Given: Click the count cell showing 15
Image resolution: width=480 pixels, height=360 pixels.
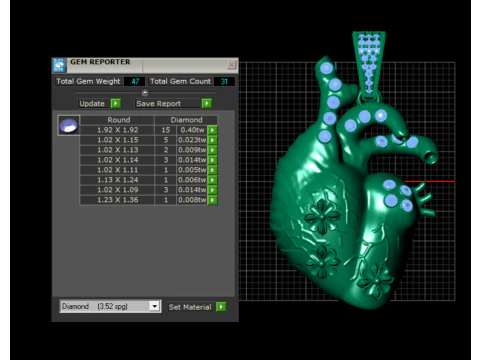Looking at the screenshot, I should coord(166,130).
